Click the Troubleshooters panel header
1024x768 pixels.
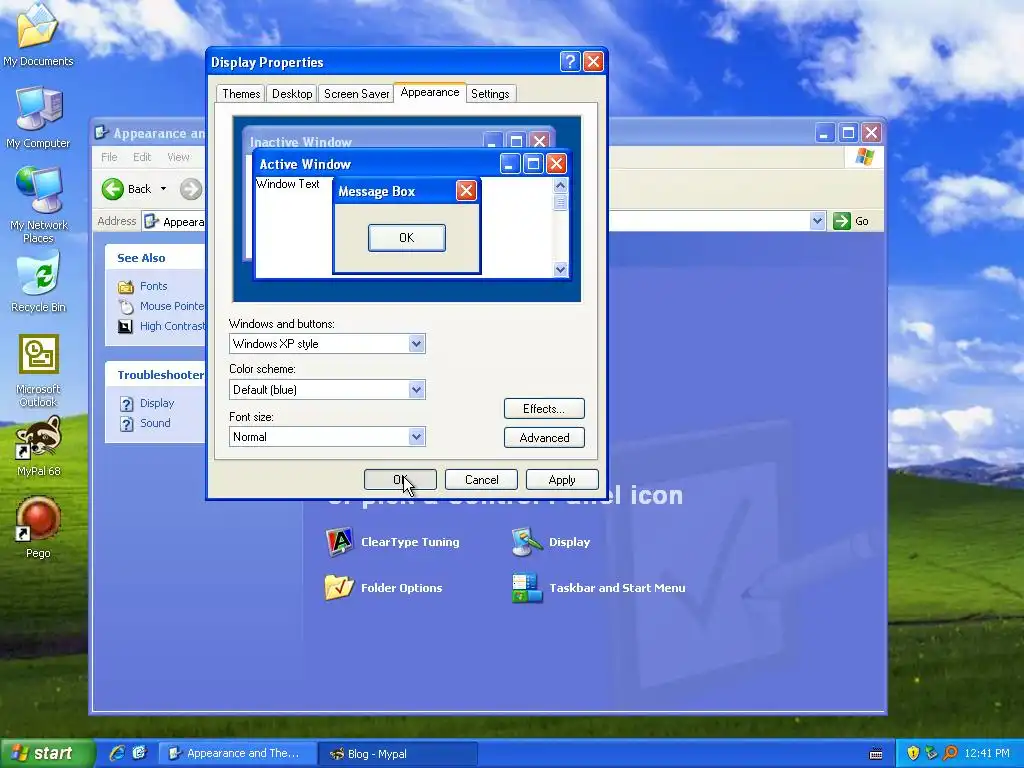[x=155, y=374]
